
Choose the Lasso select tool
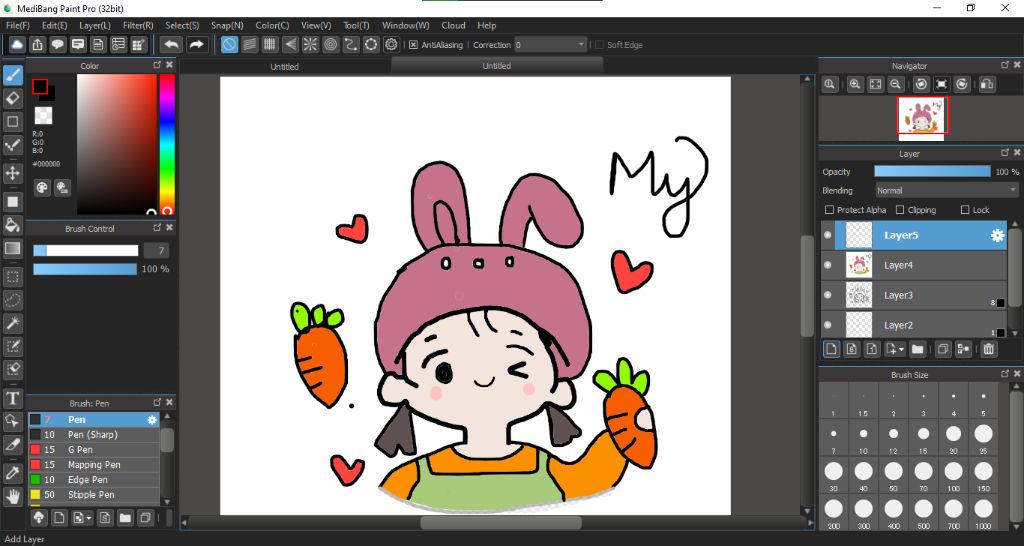point(12,300)
